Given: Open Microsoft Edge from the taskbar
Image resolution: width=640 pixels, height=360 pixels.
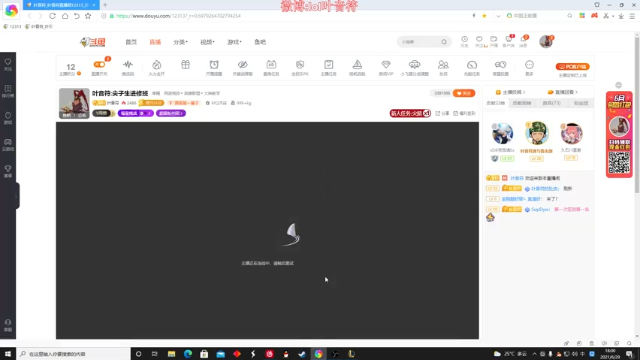Looking at the screenshot, I should pyautogui.click(x=188, y=354).
